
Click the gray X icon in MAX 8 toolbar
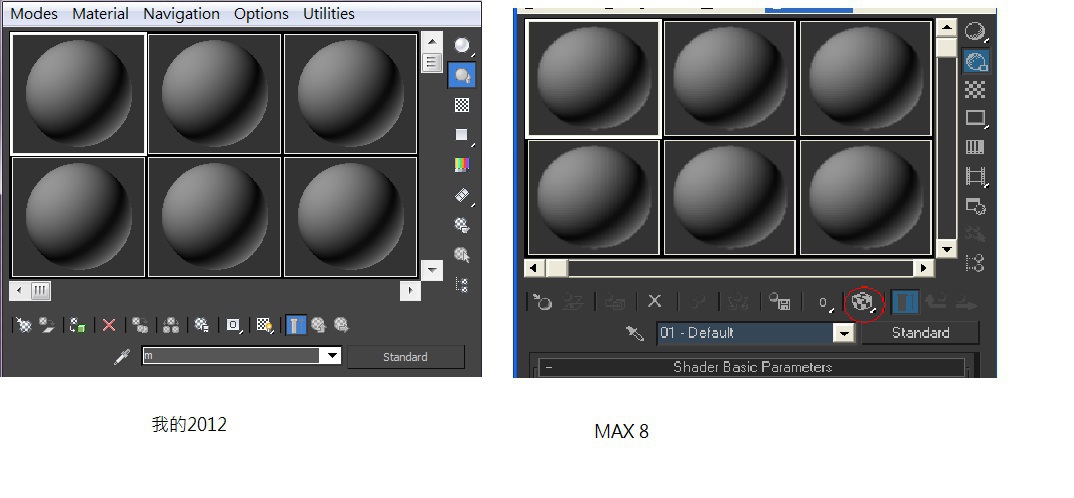pos(654,301)
